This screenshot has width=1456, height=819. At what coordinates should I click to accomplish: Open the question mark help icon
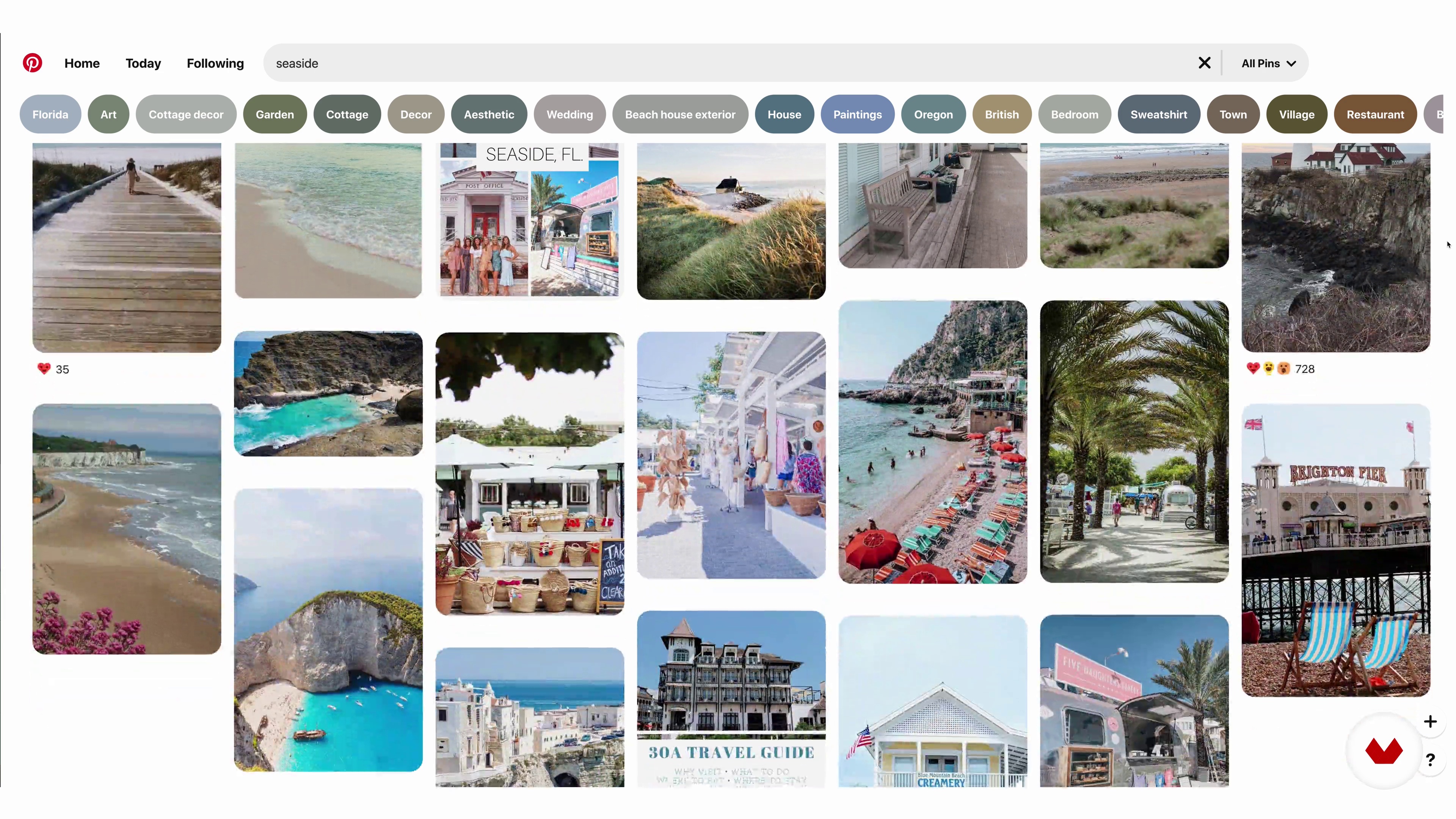1430,759
